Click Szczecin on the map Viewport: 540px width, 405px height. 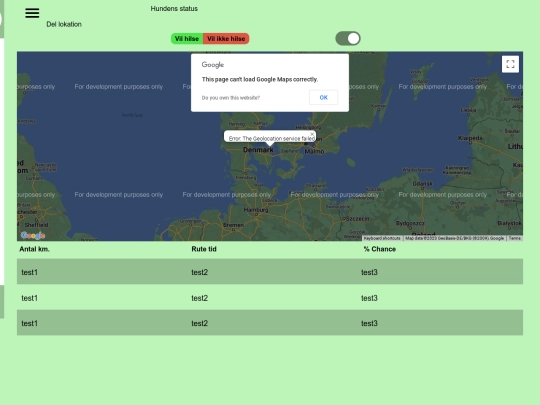[357, 219]
